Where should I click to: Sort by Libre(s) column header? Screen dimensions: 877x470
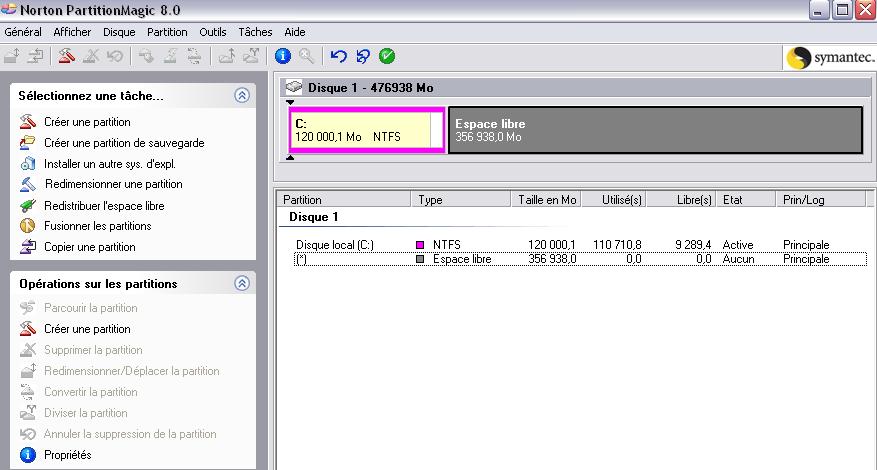click(681, 199)
